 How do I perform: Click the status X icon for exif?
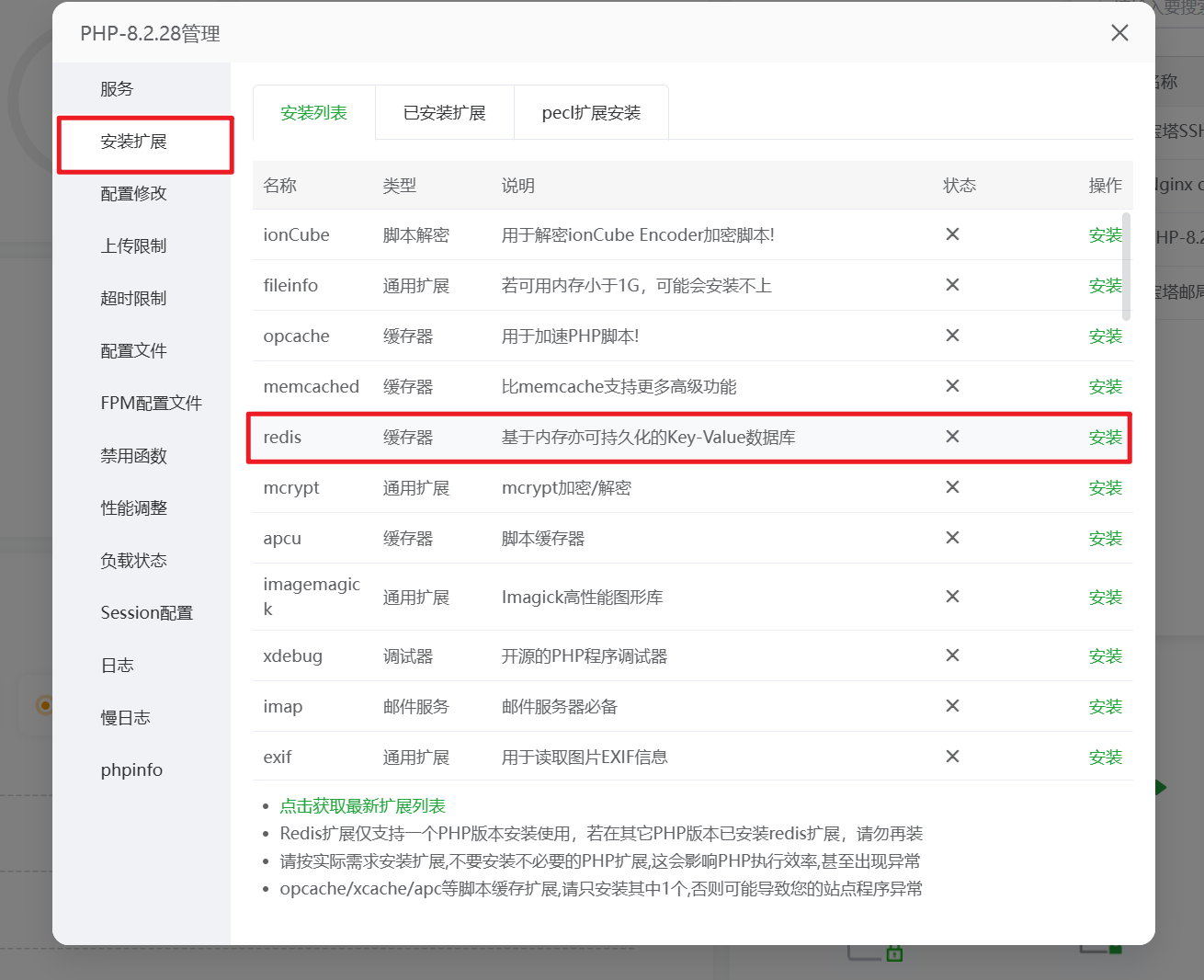click(952, 757)
